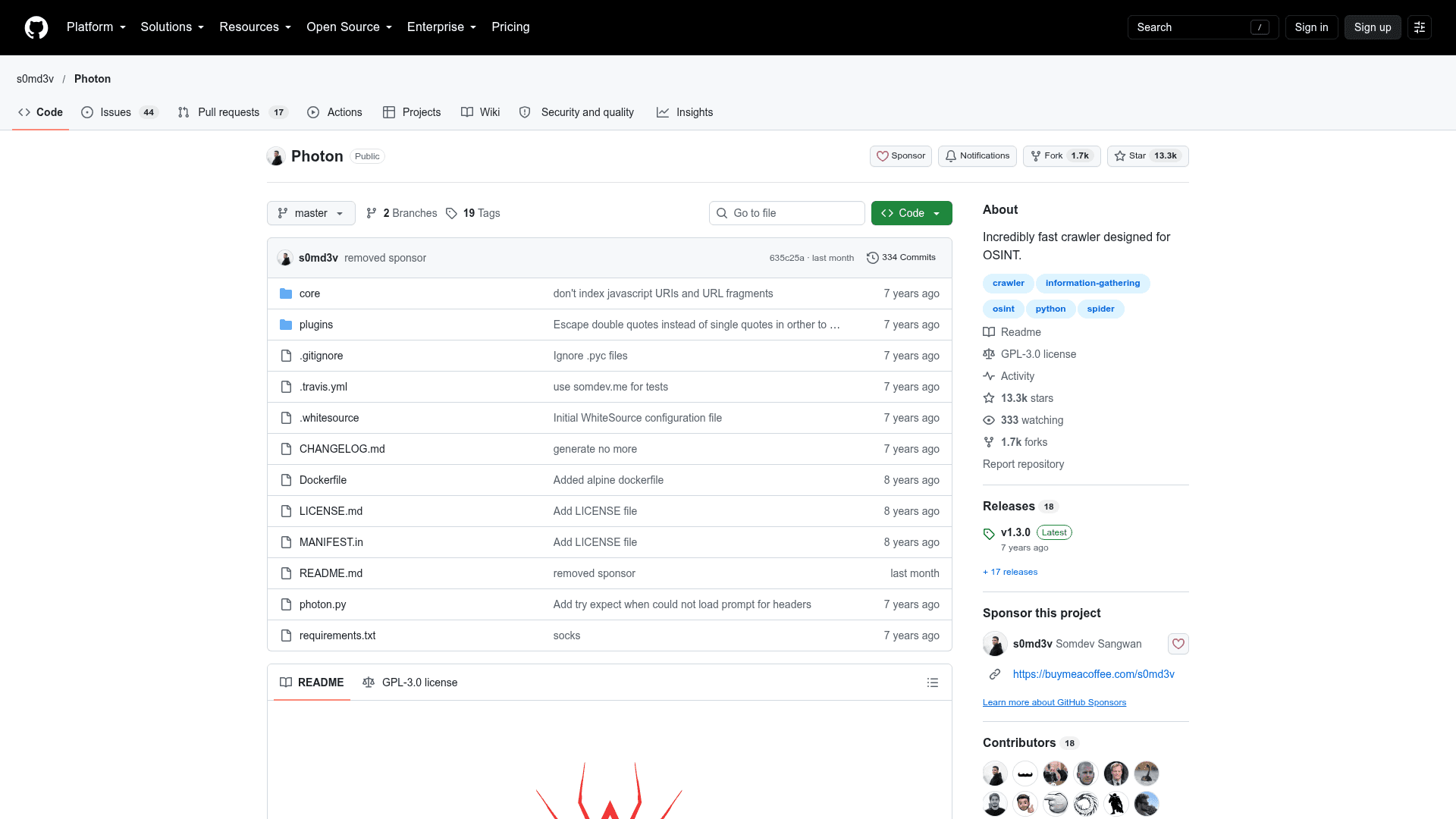Open the plugins folder icon
Screen dimensions: 1456x819
pos(286,325)
